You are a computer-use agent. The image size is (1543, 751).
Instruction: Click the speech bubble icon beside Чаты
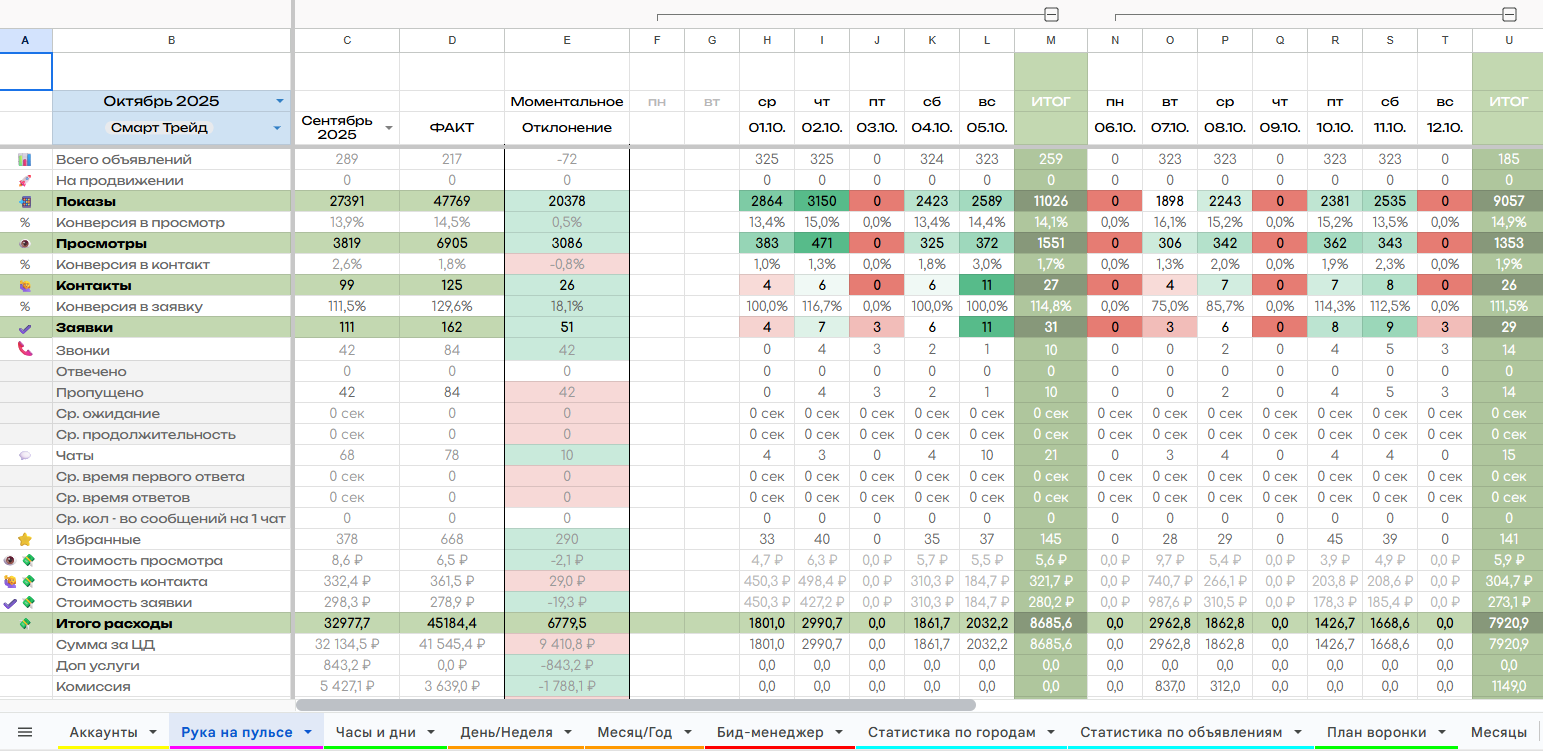click(25, 455)
